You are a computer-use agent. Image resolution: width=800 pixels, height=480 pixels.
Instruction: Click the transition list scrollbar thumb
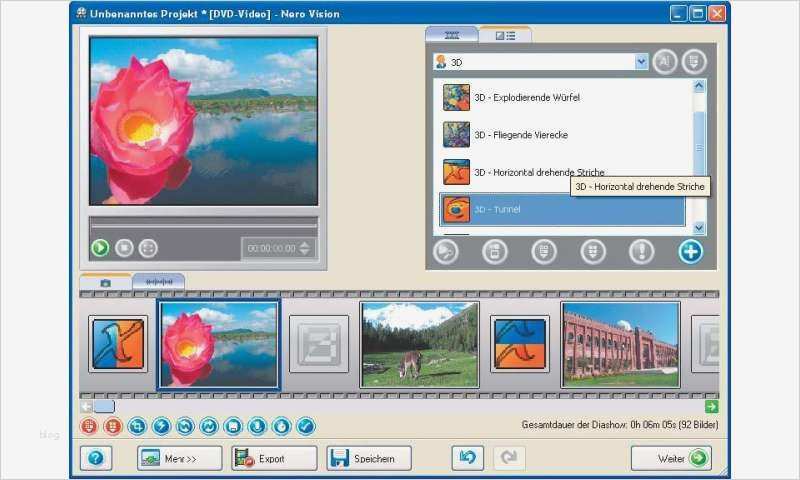click(699, 147)
